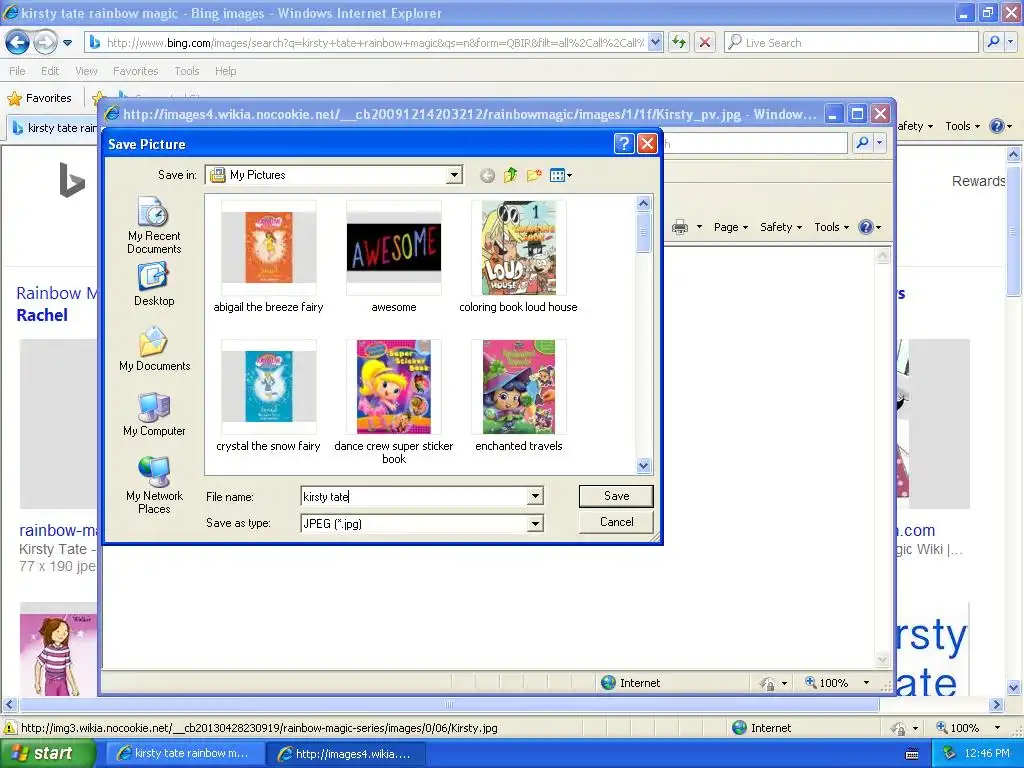The height and width of the screenshot is (768, 1024).
Task: Open main window zoom level 100%
Action: pos(968,728)
